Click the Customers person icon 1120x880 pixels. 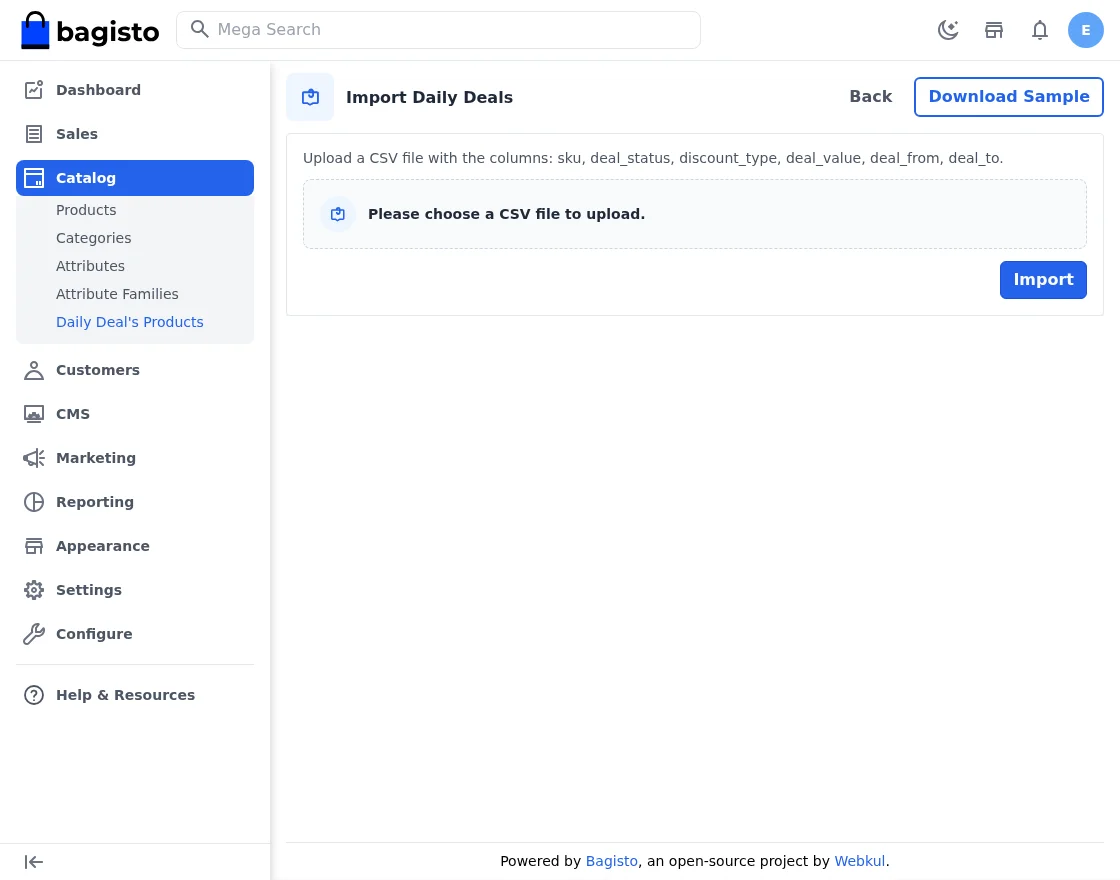coord(34,370)
